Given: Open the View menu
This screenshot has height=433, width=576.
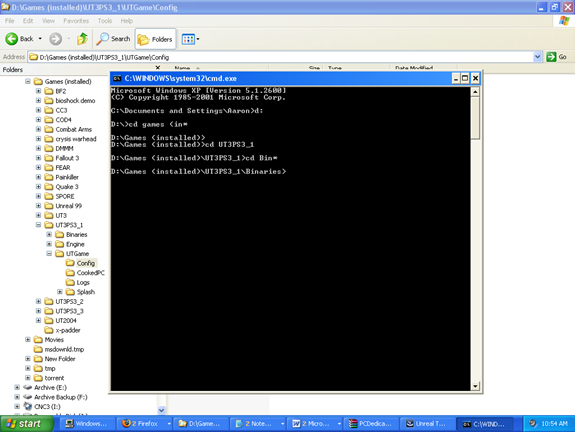Looking at the screenshot, I should pos(48,21).
